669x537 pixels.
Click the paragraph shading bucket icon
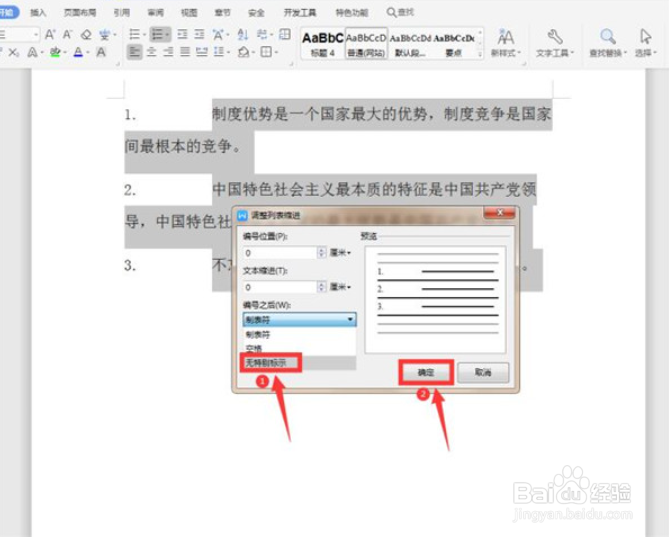point(243,52)
